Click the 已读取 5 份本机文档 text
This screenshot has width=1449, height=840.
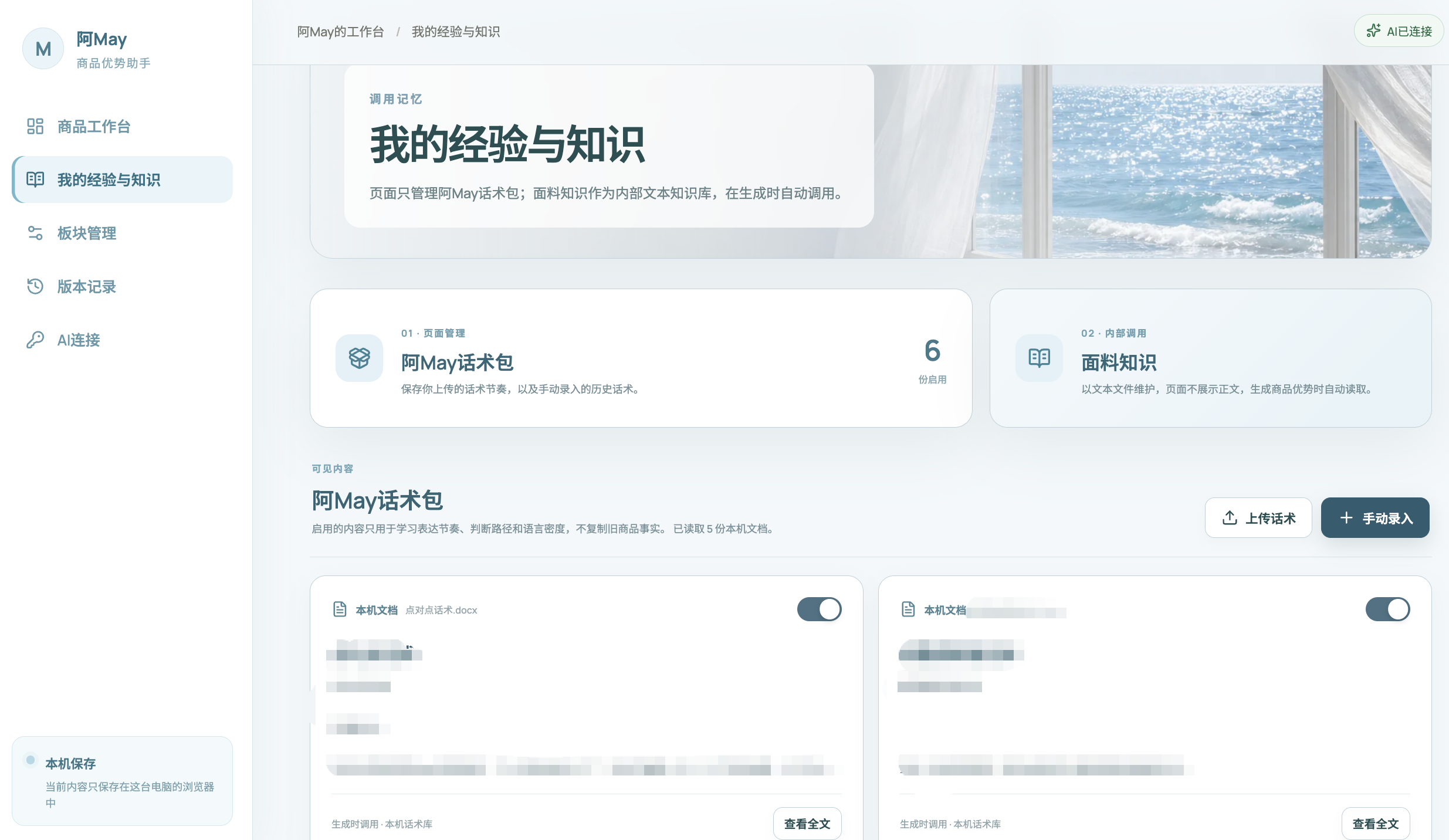pyautogui.click(x=723, y=529)
